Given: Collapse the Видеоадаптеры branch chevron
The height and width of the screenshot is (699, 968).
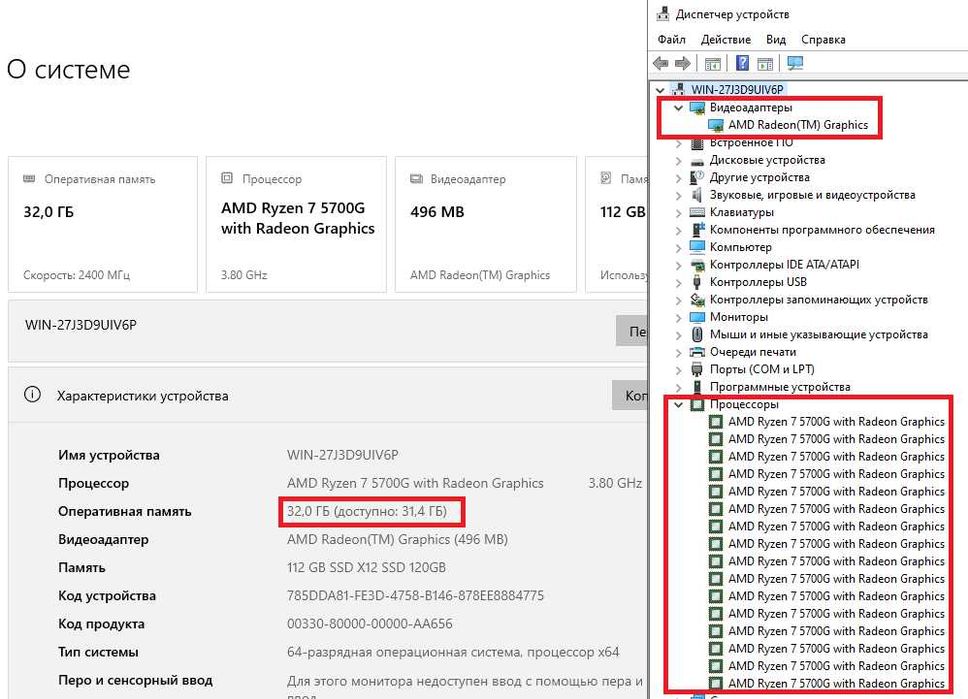Looking at the screenshot, I should (x=678, y=107).
